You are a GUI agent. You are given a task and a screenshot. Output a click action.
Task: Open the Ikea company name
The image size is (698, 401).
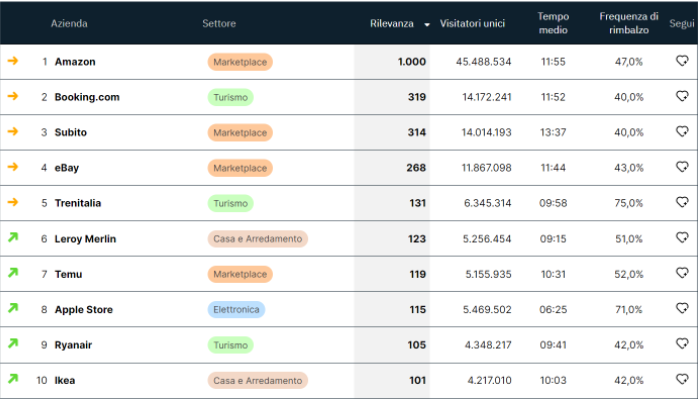pyautogui.click(x=65, y=381)
